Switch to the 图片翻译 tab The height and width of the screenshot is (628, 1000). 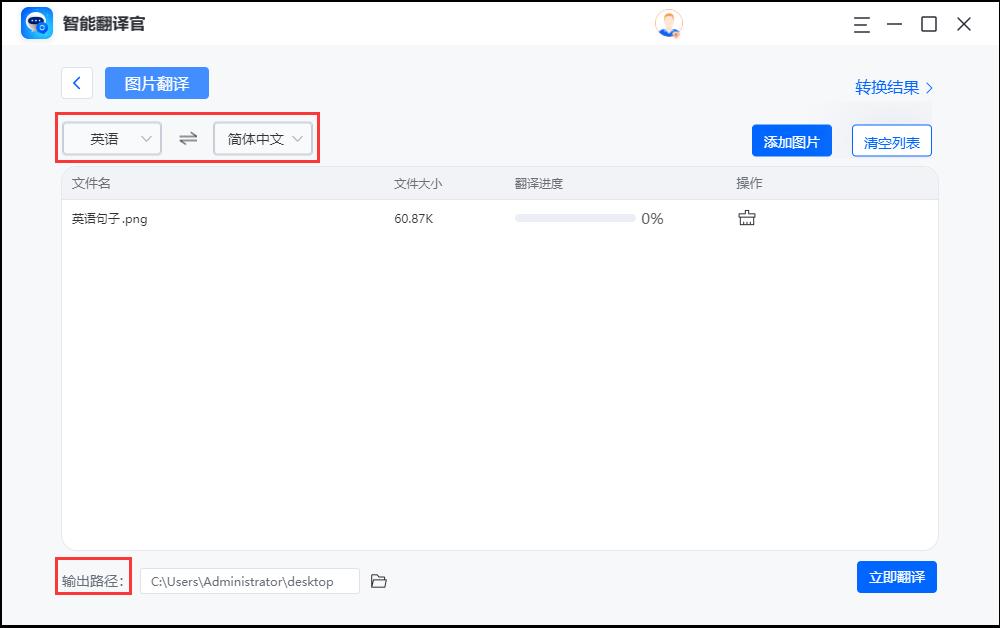coord(156,83)
